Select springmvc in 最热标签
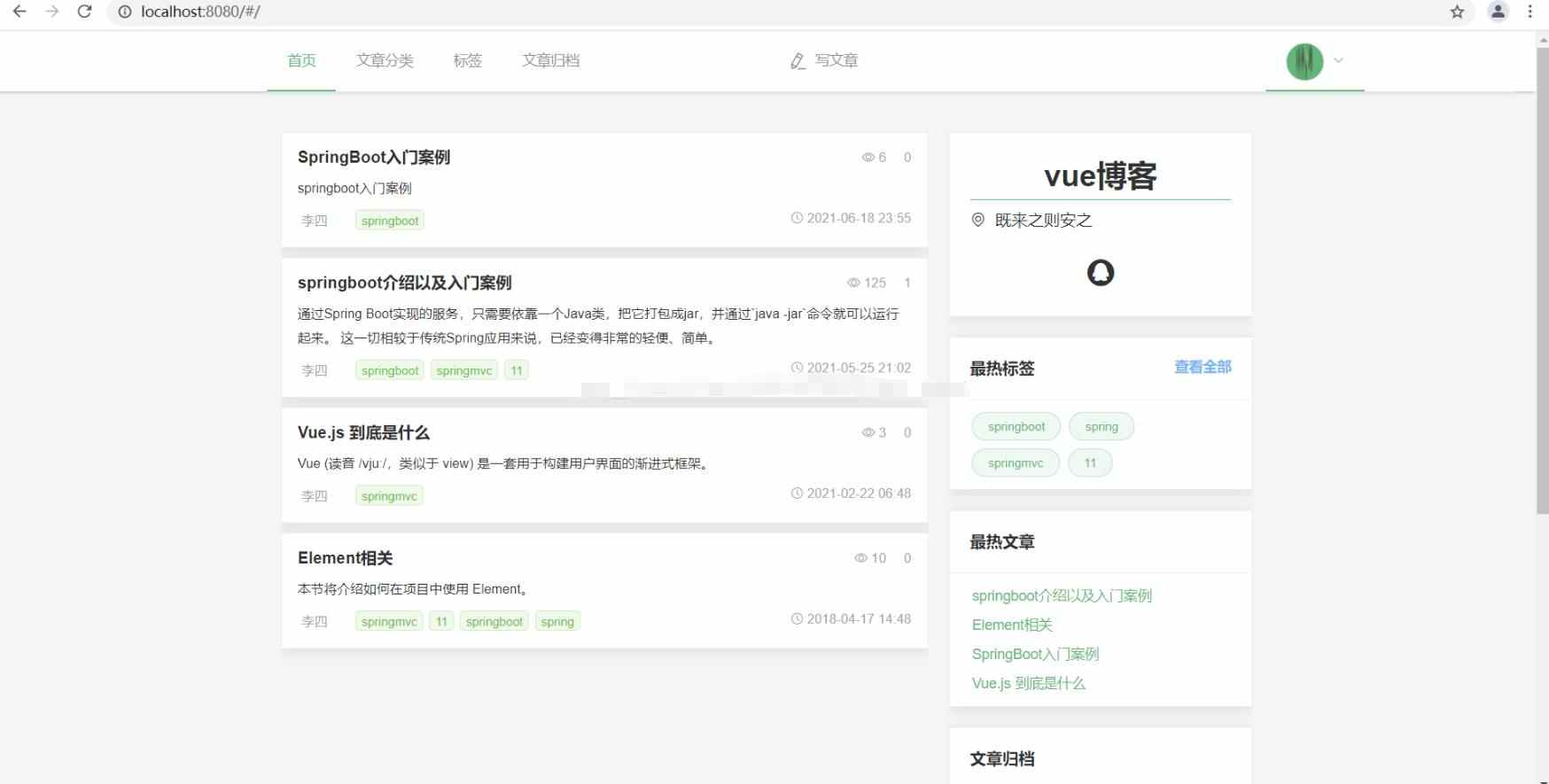 click(x=1016, y=463)
